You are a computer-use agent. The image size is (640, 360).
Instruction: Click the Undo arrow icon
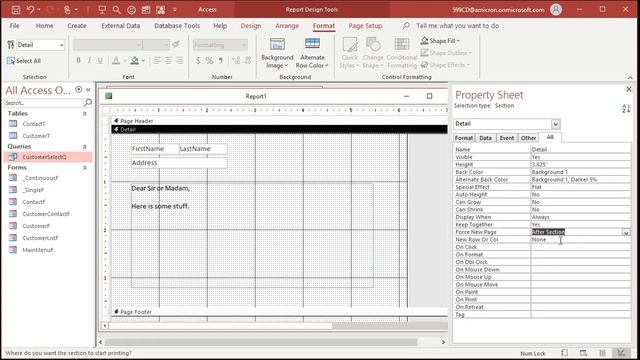[x=30, y=9]
